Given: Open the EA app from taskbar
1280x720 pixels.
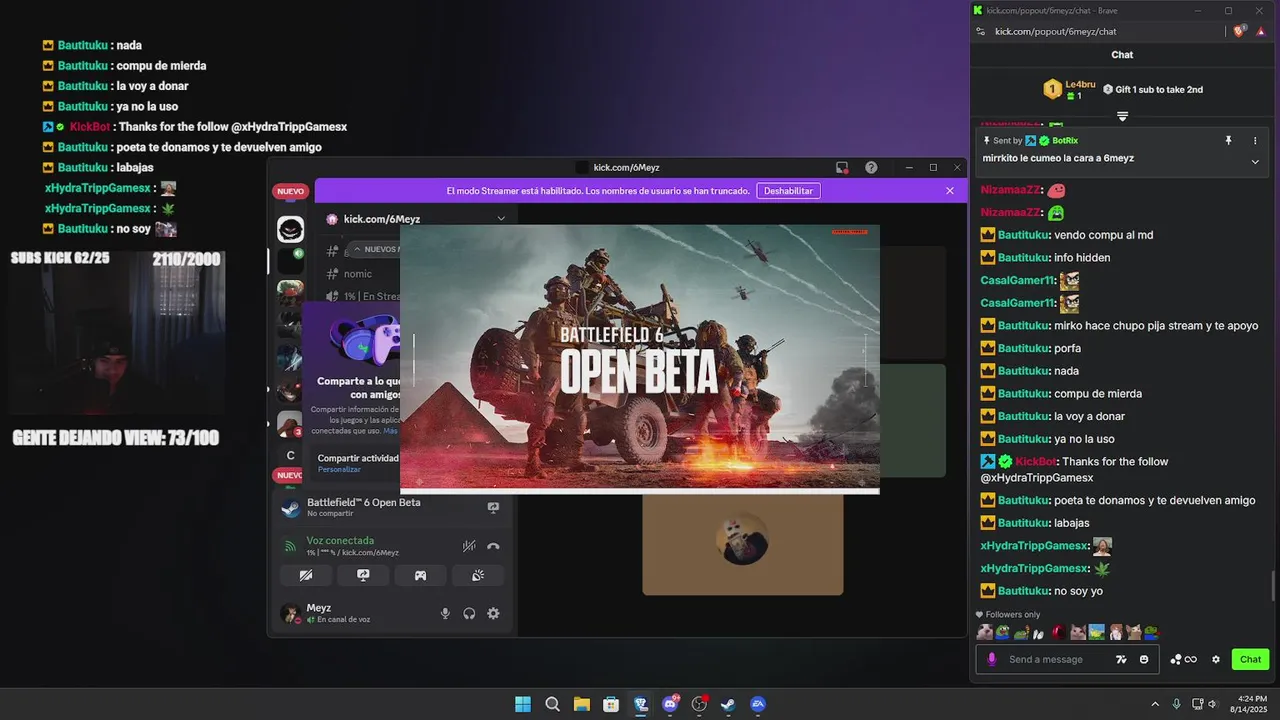Looking at the screenshot, I should [x=758, y=704].
